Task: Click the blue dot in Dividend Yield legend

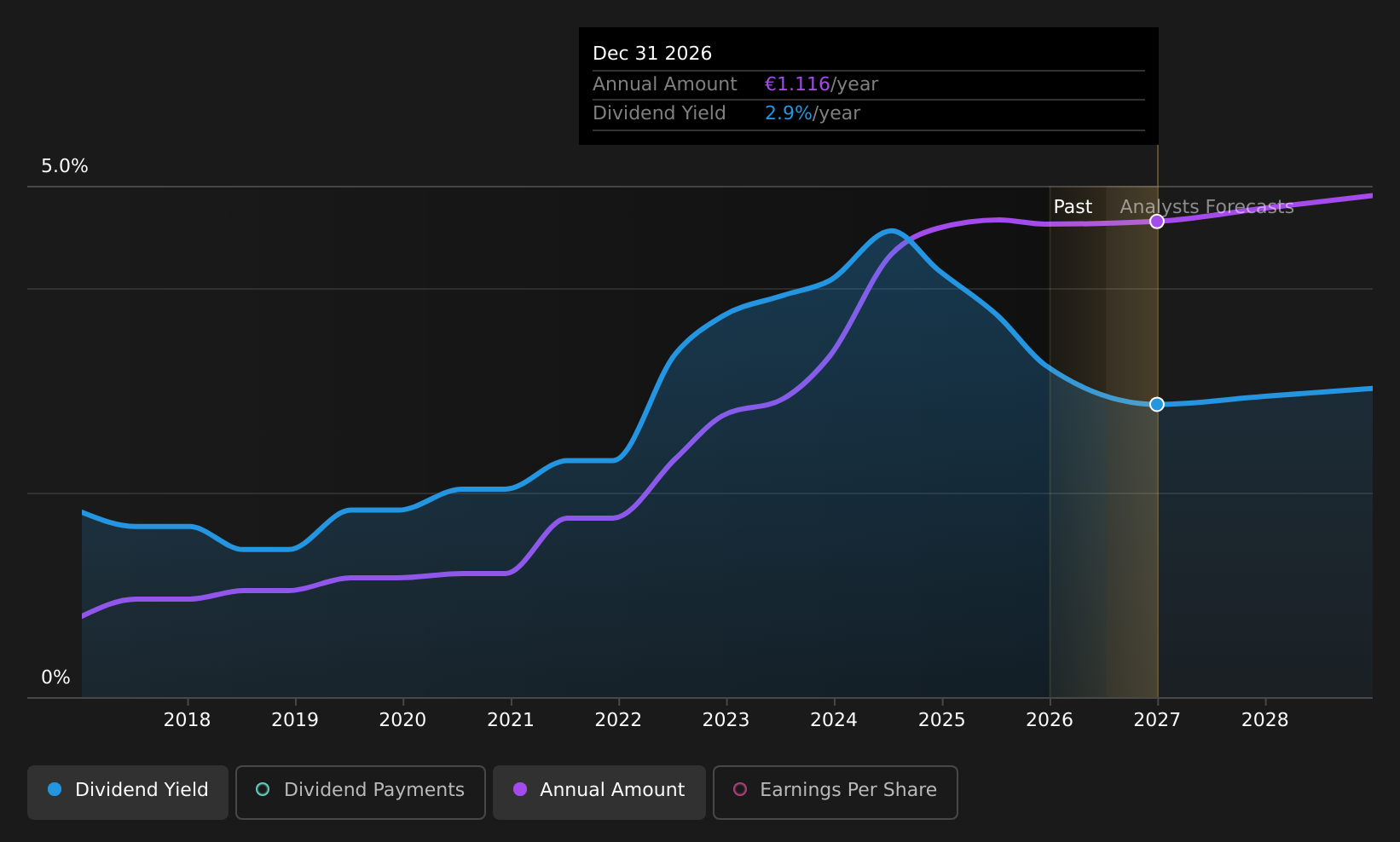Action: [55, 789]
